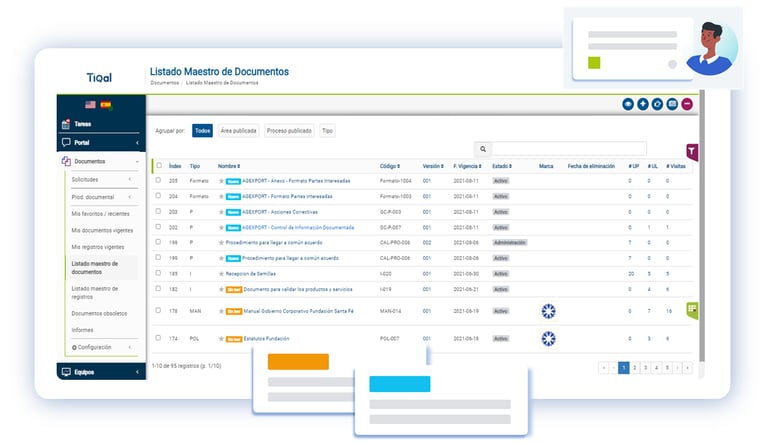768x443 pixels.
Task: Collapse the Documentos sidebar section
Action: [133, 161]
